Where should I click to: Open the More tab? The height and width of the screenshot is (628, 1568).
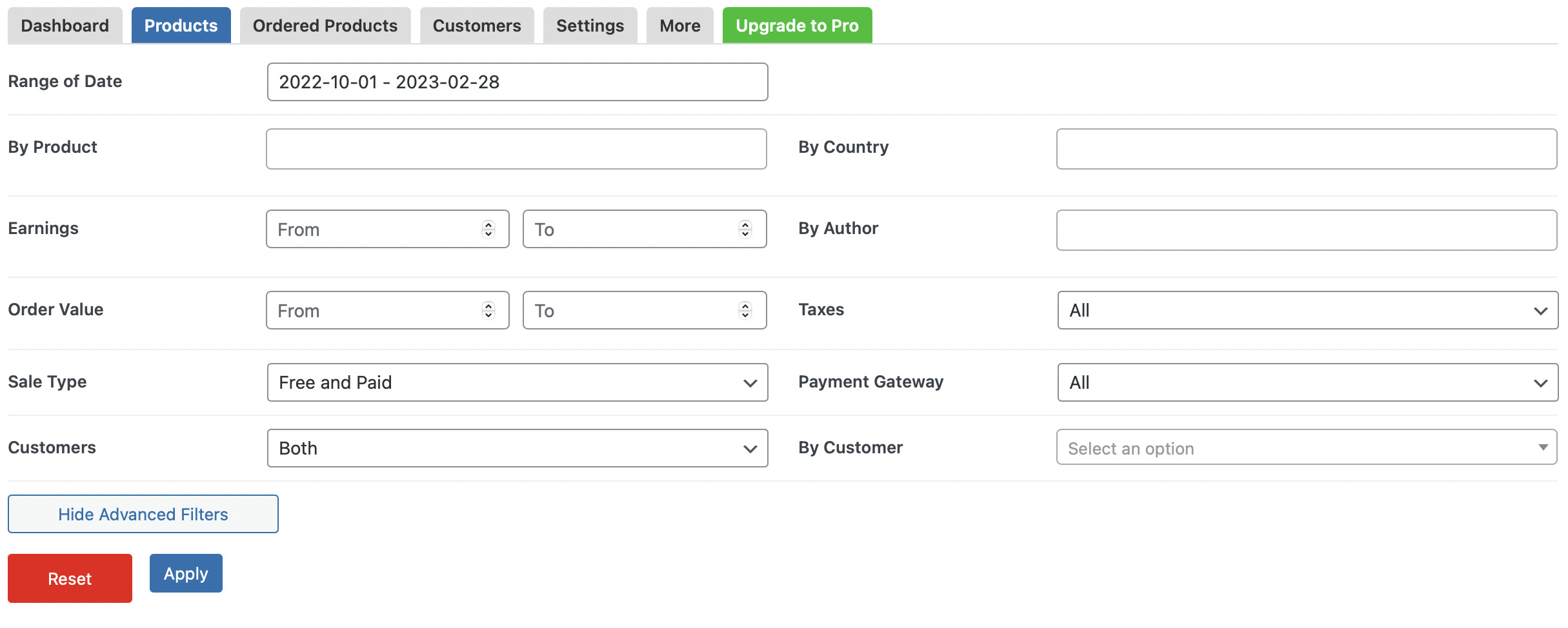coord(680,25)
